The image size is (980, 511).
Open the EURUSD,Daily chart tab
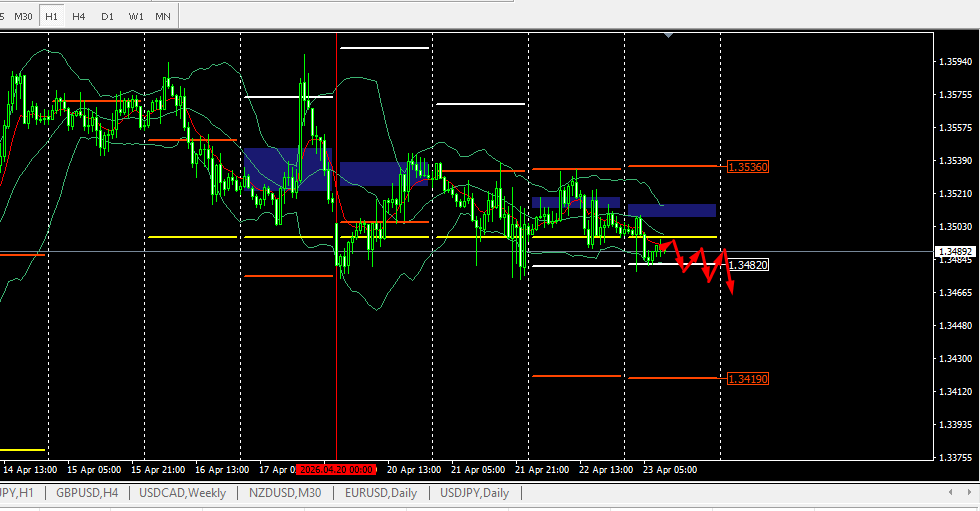point(381,493)
